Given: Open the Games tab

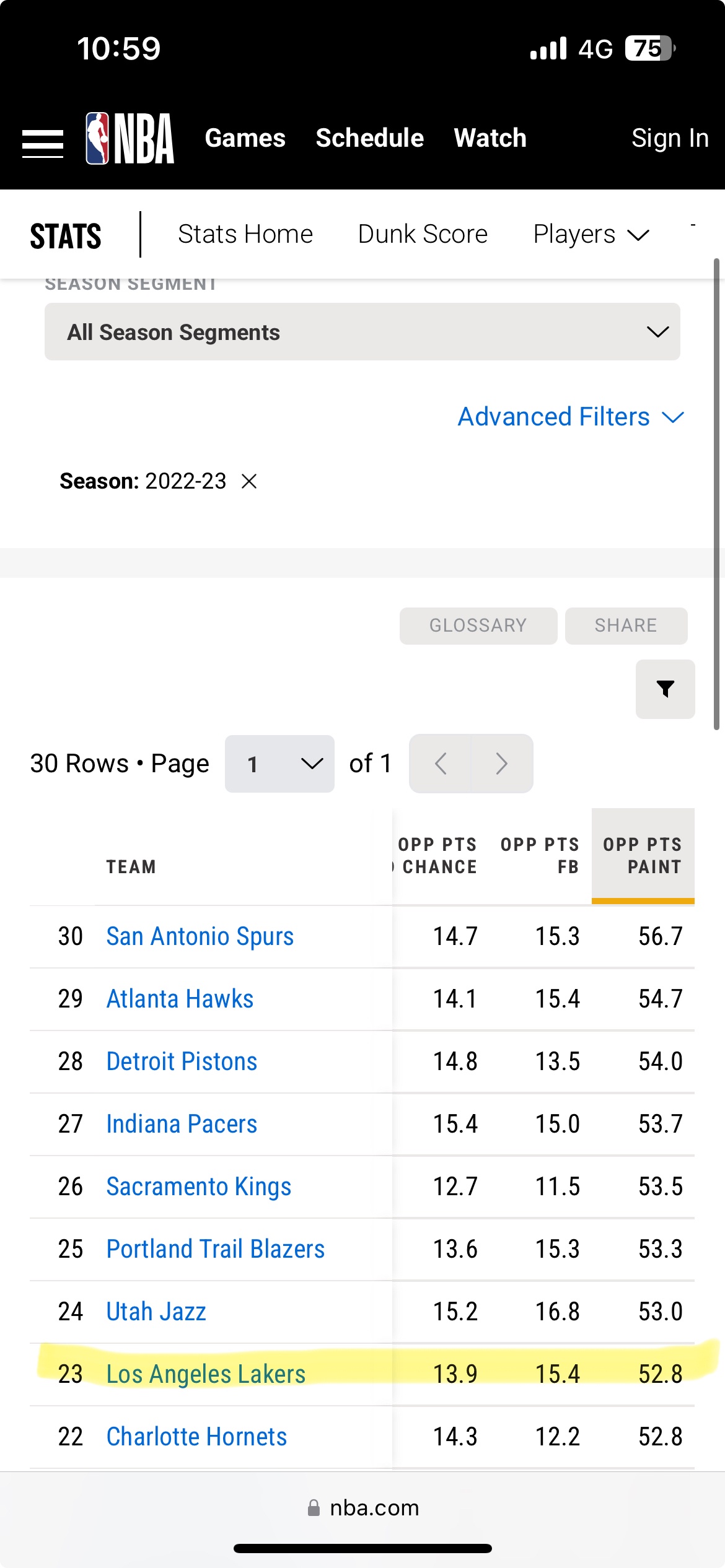Looking at the screenshot, I should pyautogui.click(x=245, y=138).
